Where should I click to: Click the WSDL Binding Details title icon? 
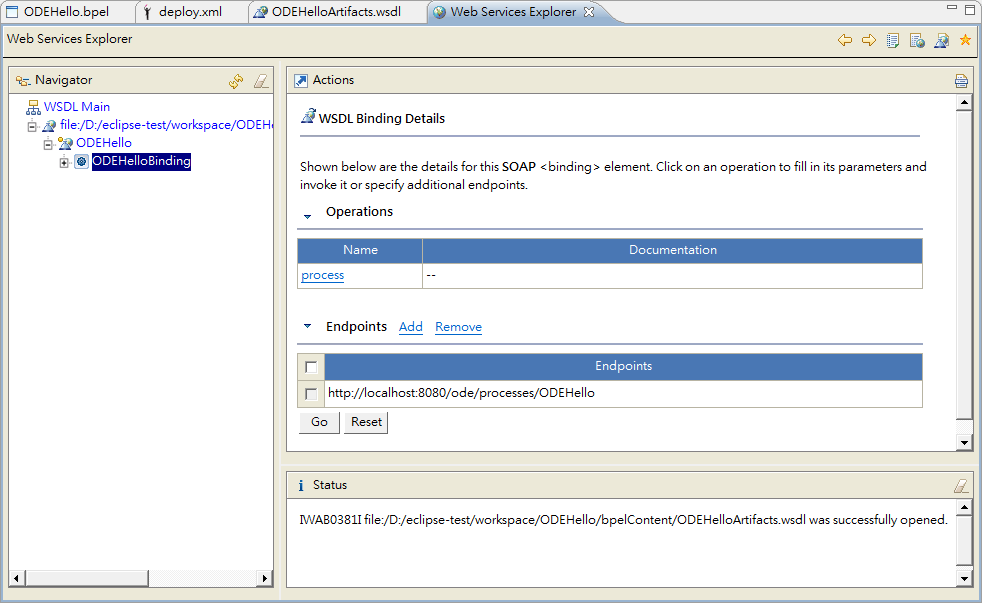click(308, 116)
